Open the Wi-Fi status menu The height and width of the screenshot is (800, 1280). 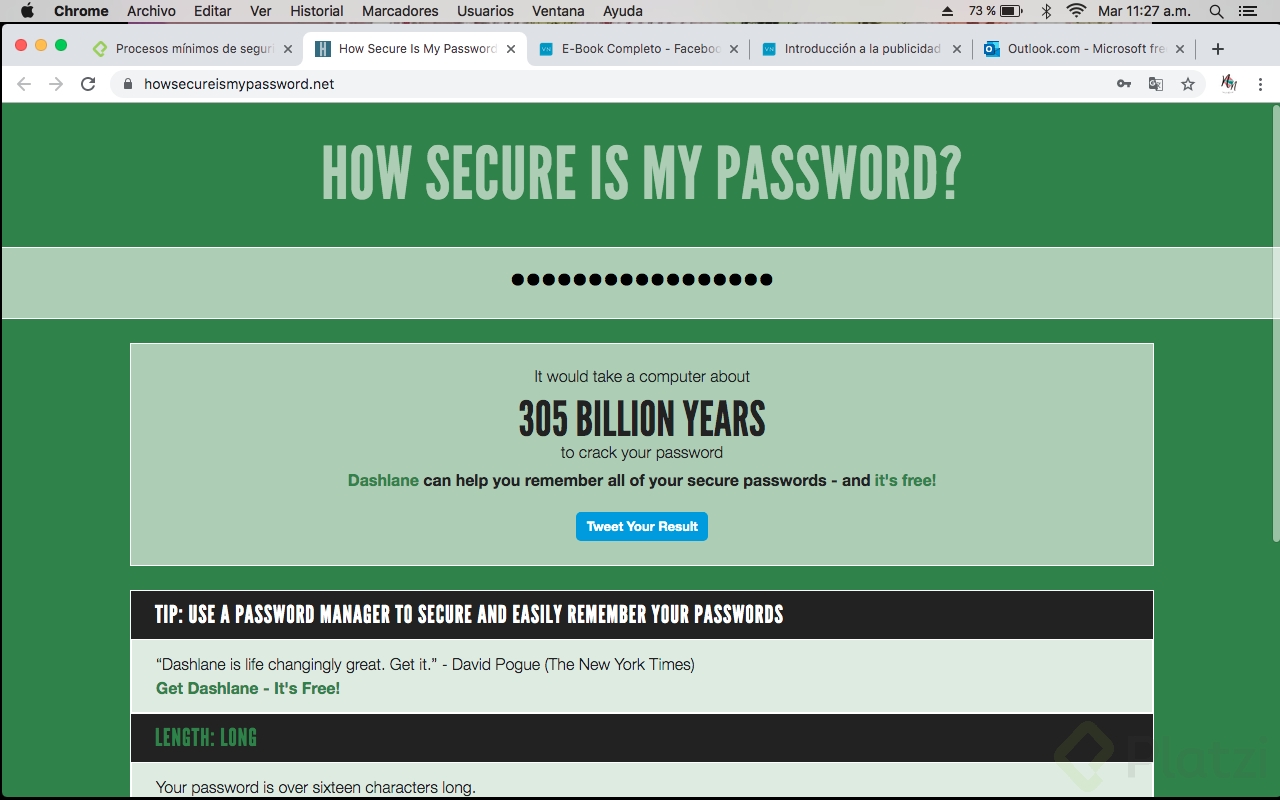pos(1076,11)
